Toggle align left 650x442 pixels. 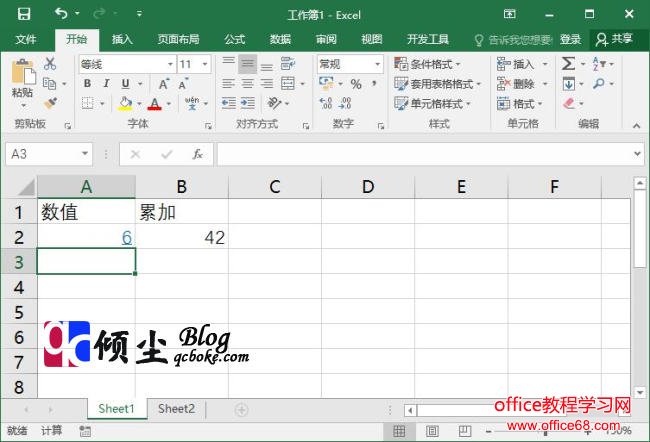tap(228, 84)
